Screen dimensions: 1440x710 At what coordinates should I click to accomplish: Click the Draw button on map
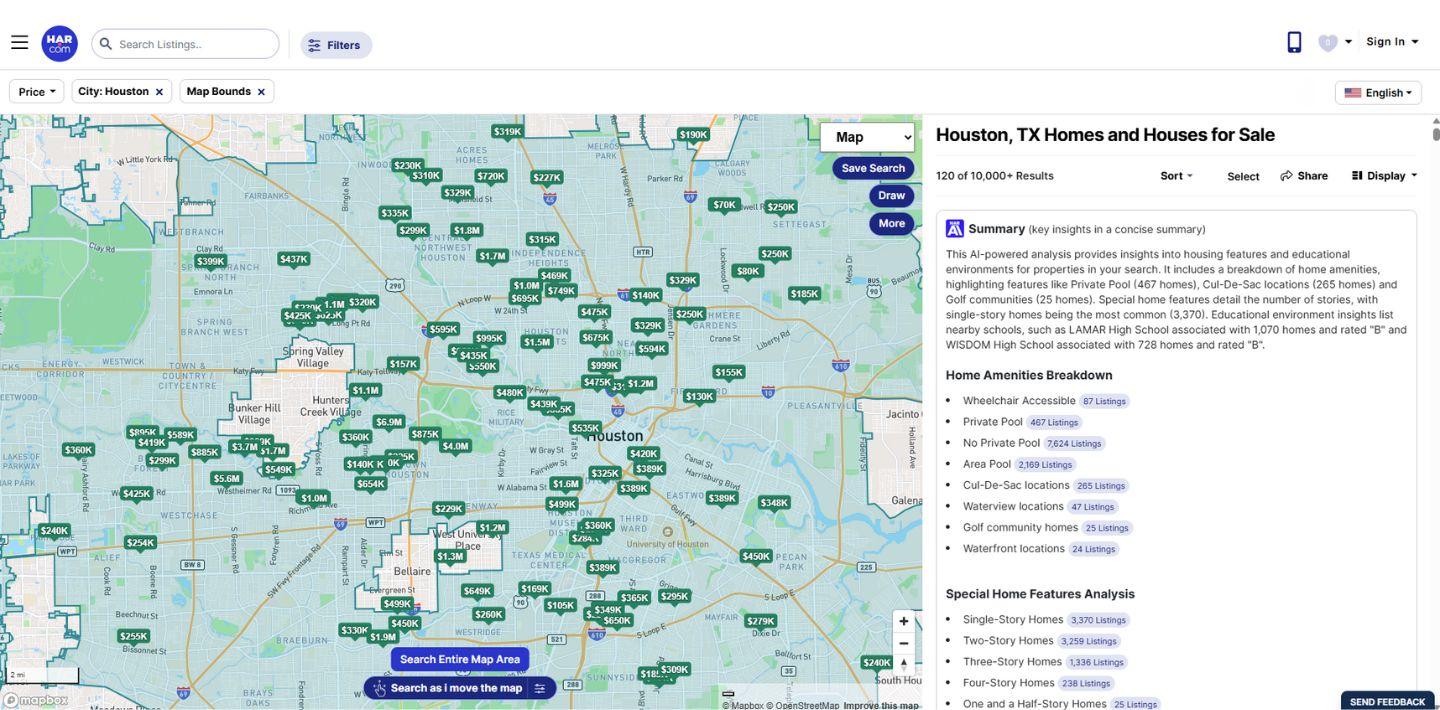tap(892, 196)
